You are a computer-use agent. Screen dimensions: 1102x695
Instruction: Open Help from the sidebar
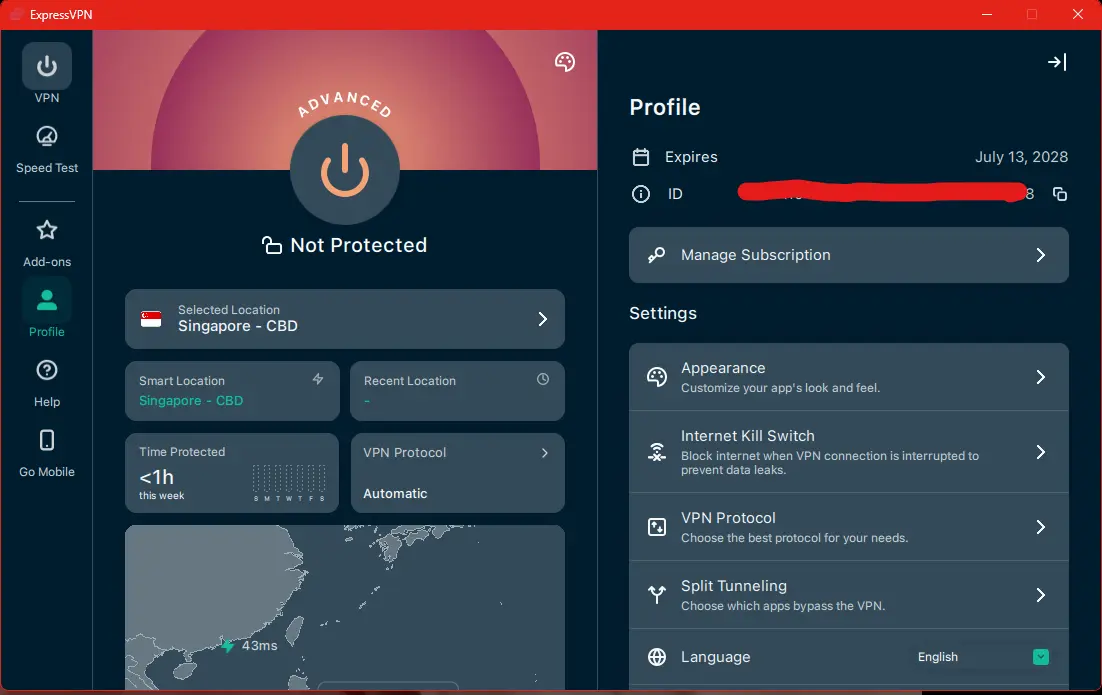(46, 383)
